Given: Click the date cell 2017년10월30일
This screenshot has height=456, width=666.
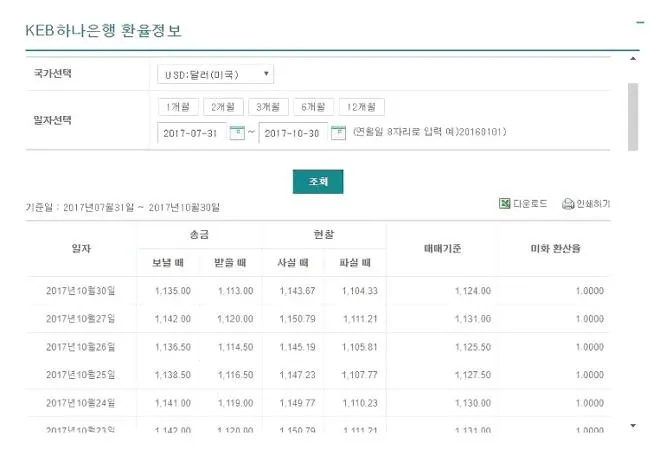Looking at the screenshot, I should click(81, 291).
